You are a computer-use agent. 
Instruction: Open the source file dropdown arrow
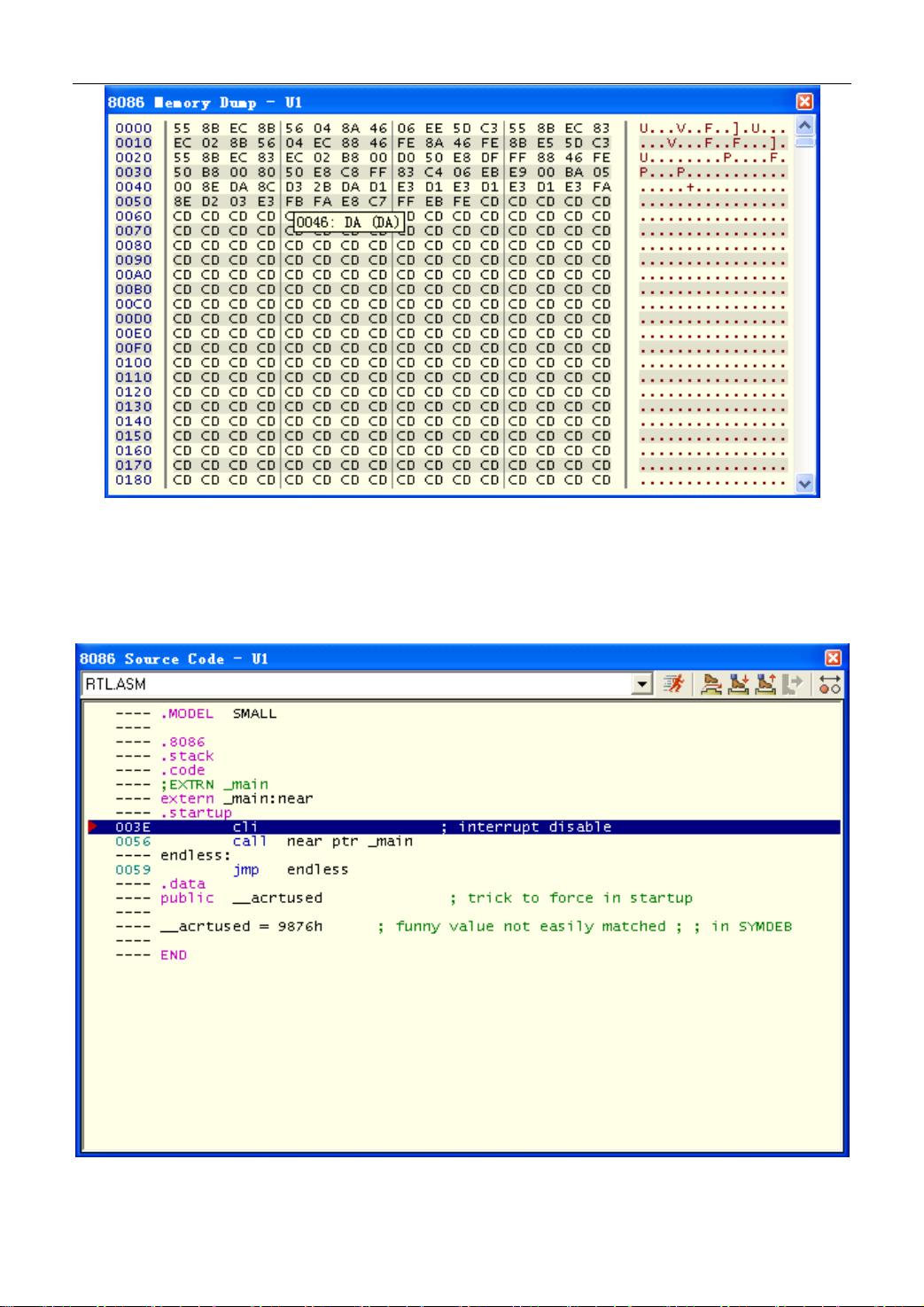[x=643, y=684]
